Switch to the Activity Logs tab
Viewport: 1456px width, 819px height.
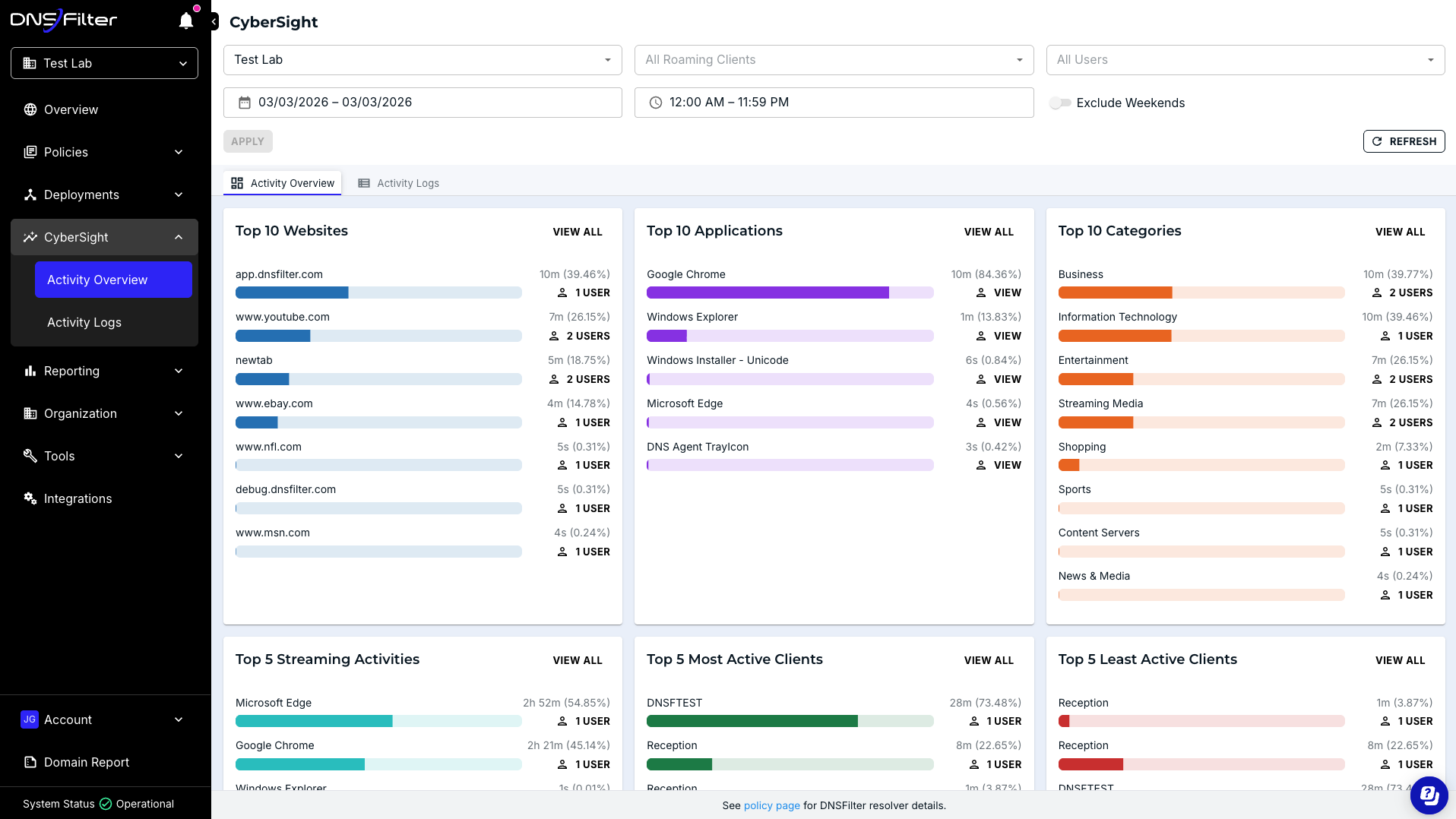point(399,183)
